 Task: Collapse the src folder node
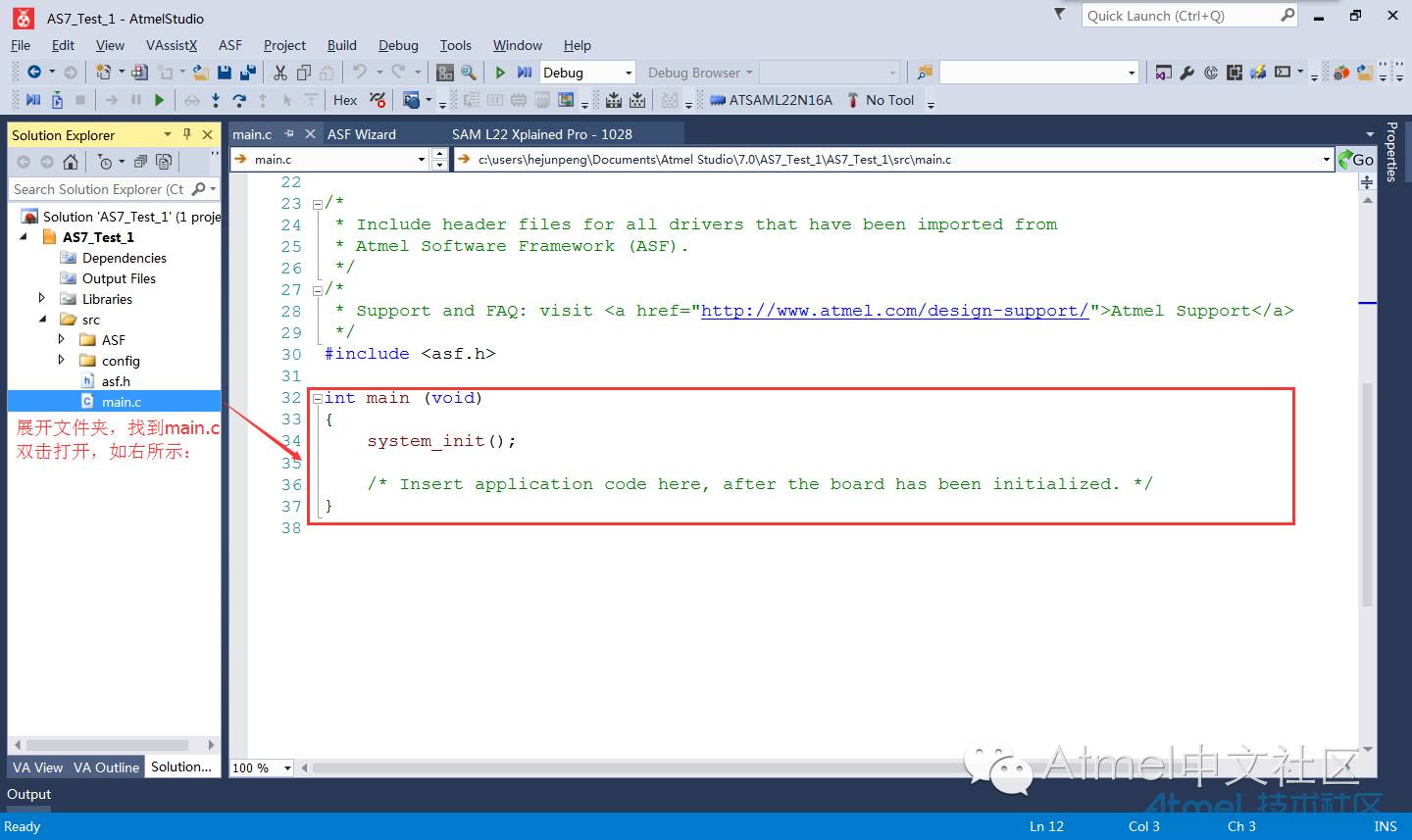coord(42,320)
